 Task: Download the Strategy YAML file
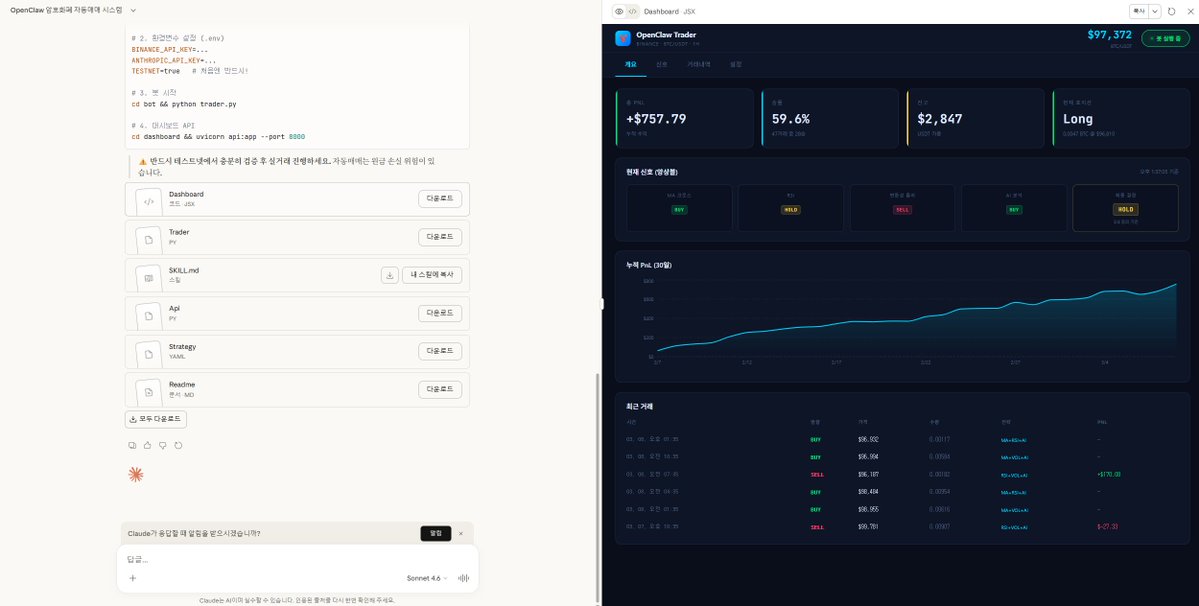click(x=440, y=352)
